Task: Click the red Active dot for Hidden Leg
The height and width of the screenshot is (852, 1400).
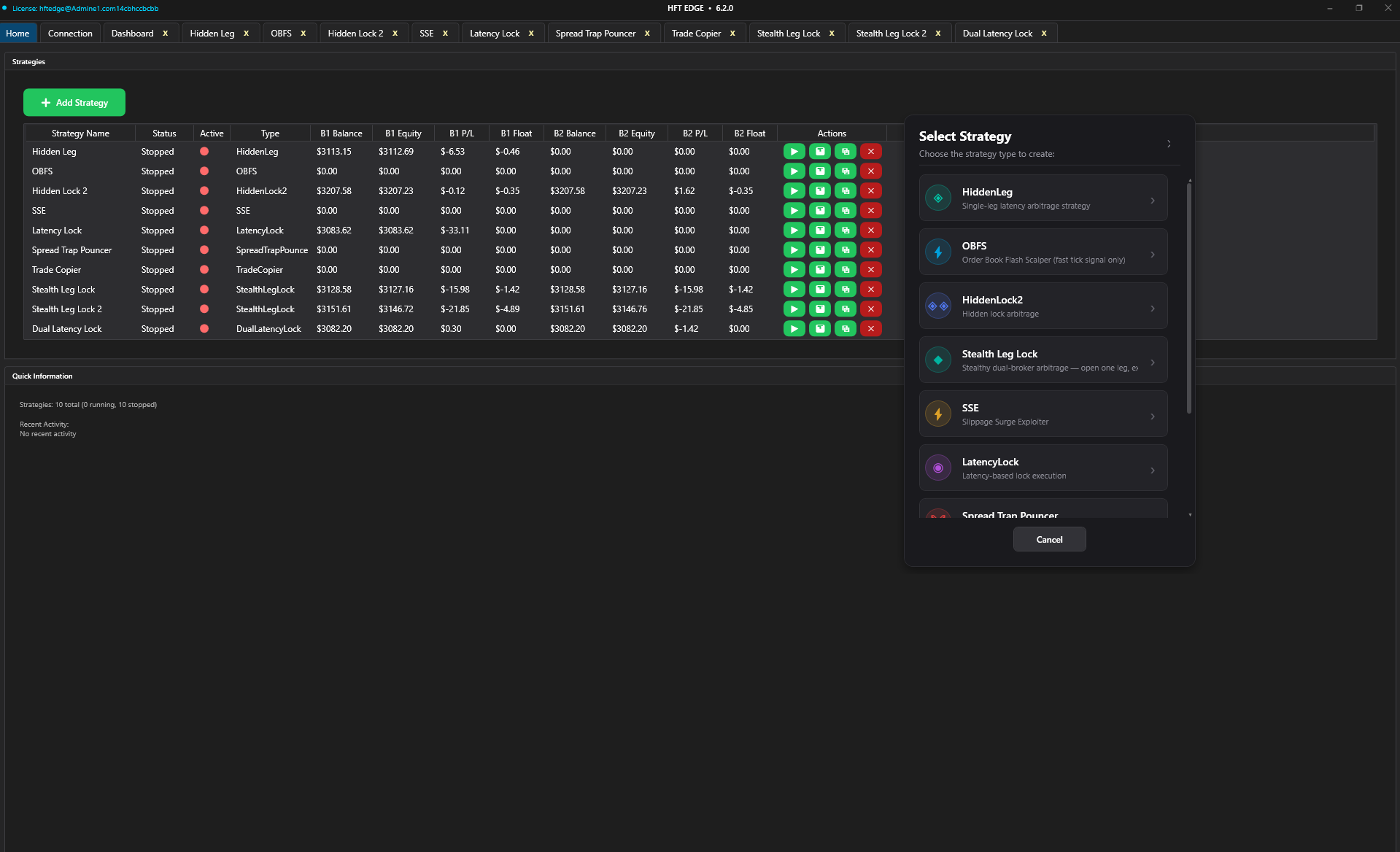Action: [204, 152]
